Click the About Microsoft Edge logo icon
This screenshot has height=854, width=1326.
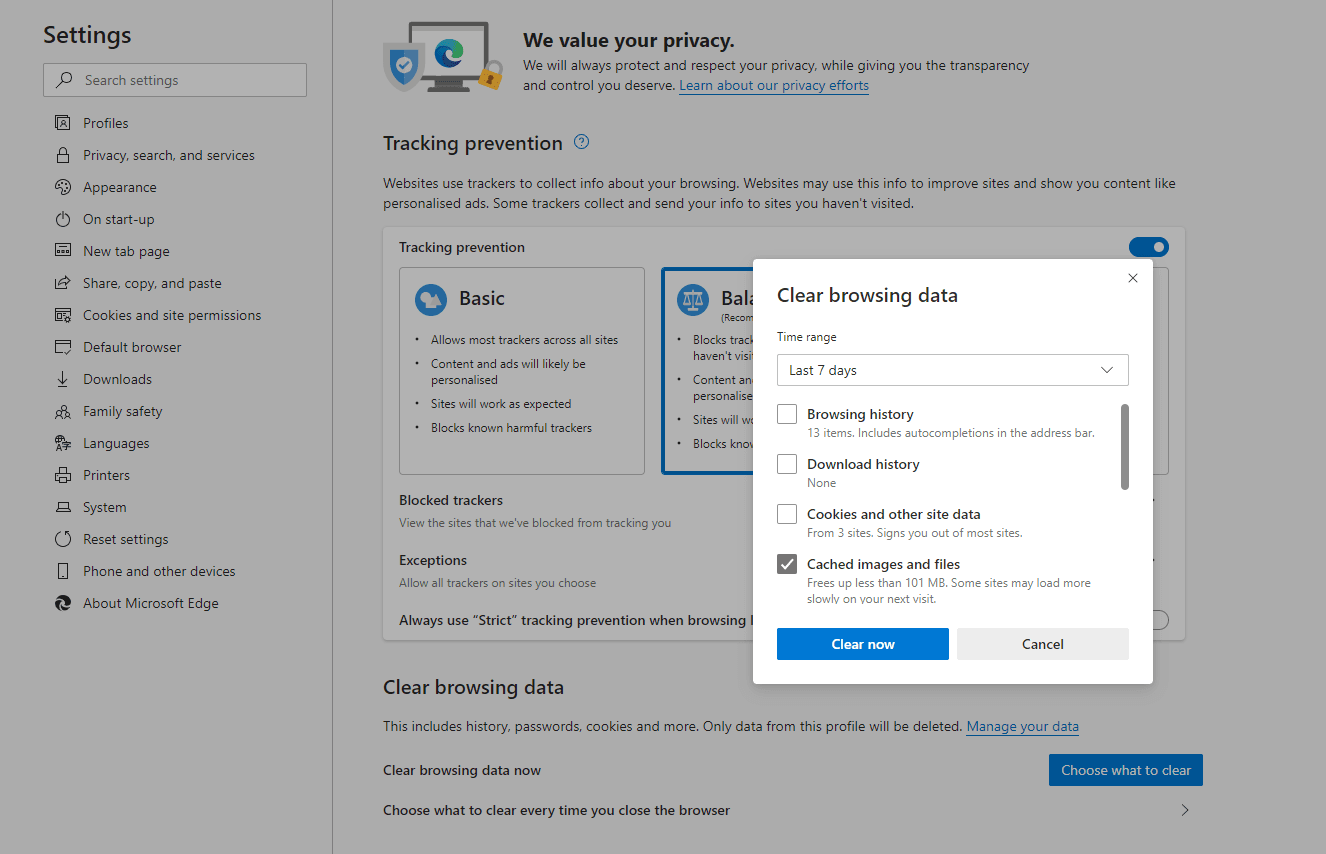point(63,603)
